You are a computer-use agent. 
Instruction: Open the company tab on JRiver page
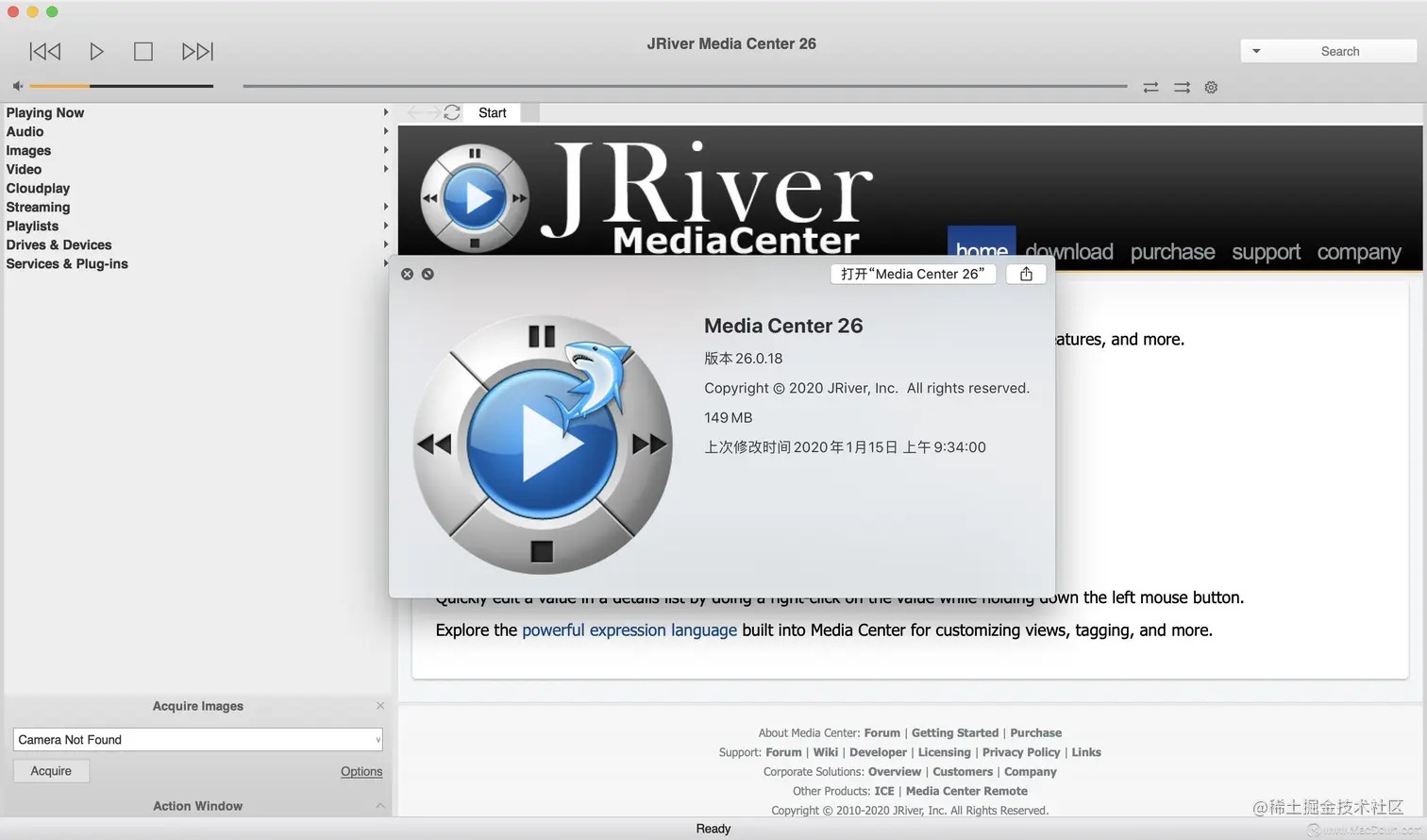coord(1359,252)
